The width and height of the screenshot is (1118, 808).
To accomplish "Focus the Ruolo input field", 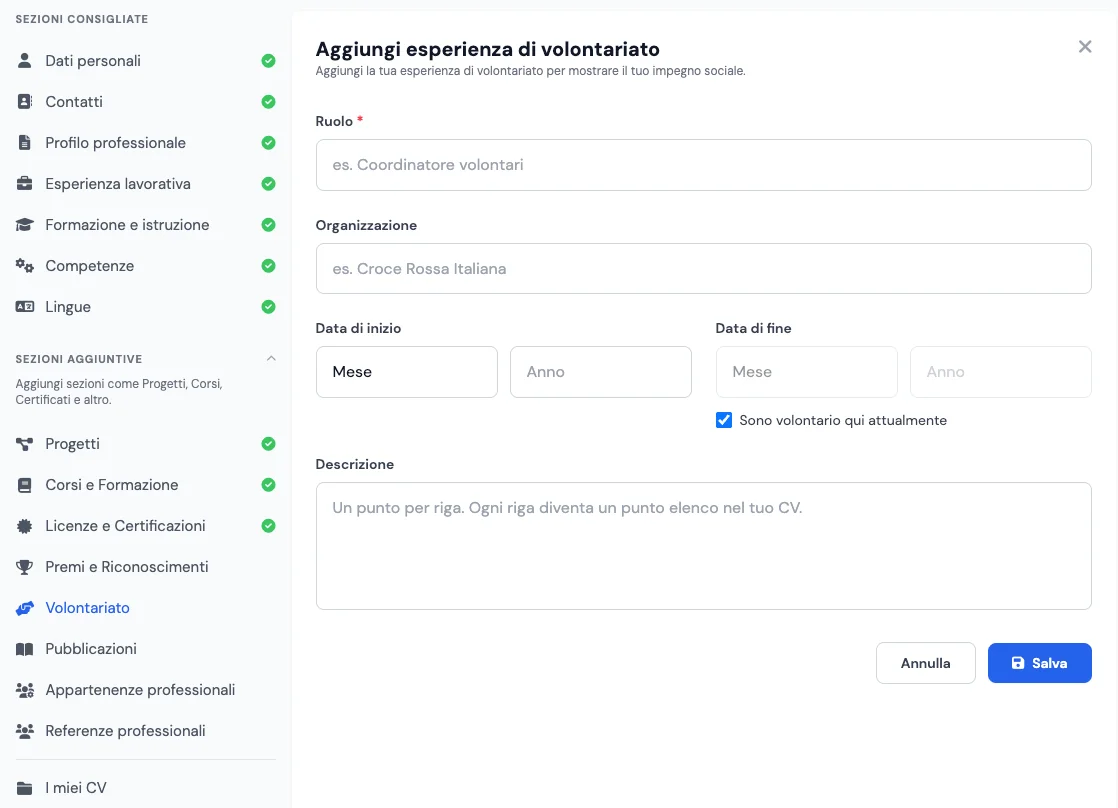I will point(704,165).
